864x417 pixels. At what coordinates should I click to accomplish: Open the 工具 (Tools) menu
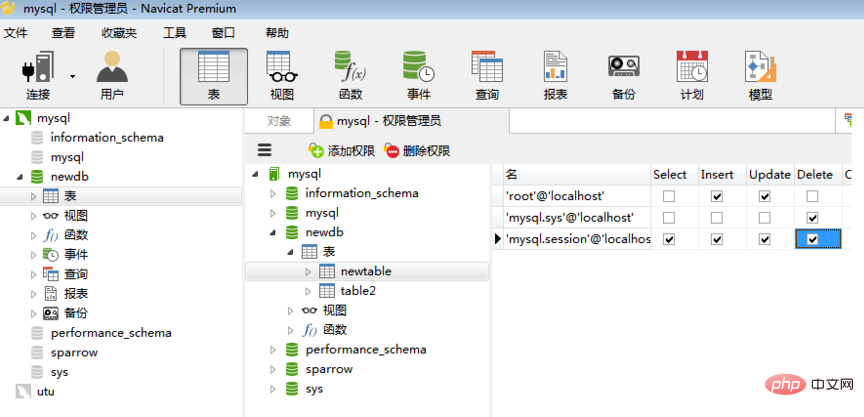(175, 33)
